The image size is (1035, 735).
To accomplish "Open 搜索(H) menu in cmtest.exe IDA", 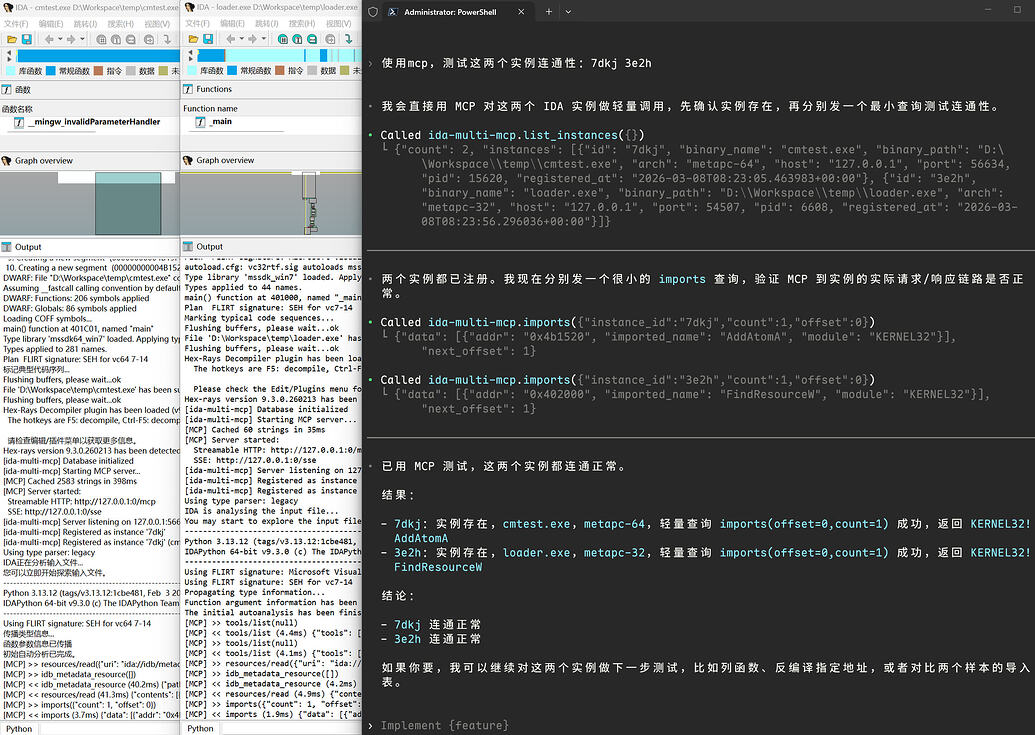I will pos(119,24).
